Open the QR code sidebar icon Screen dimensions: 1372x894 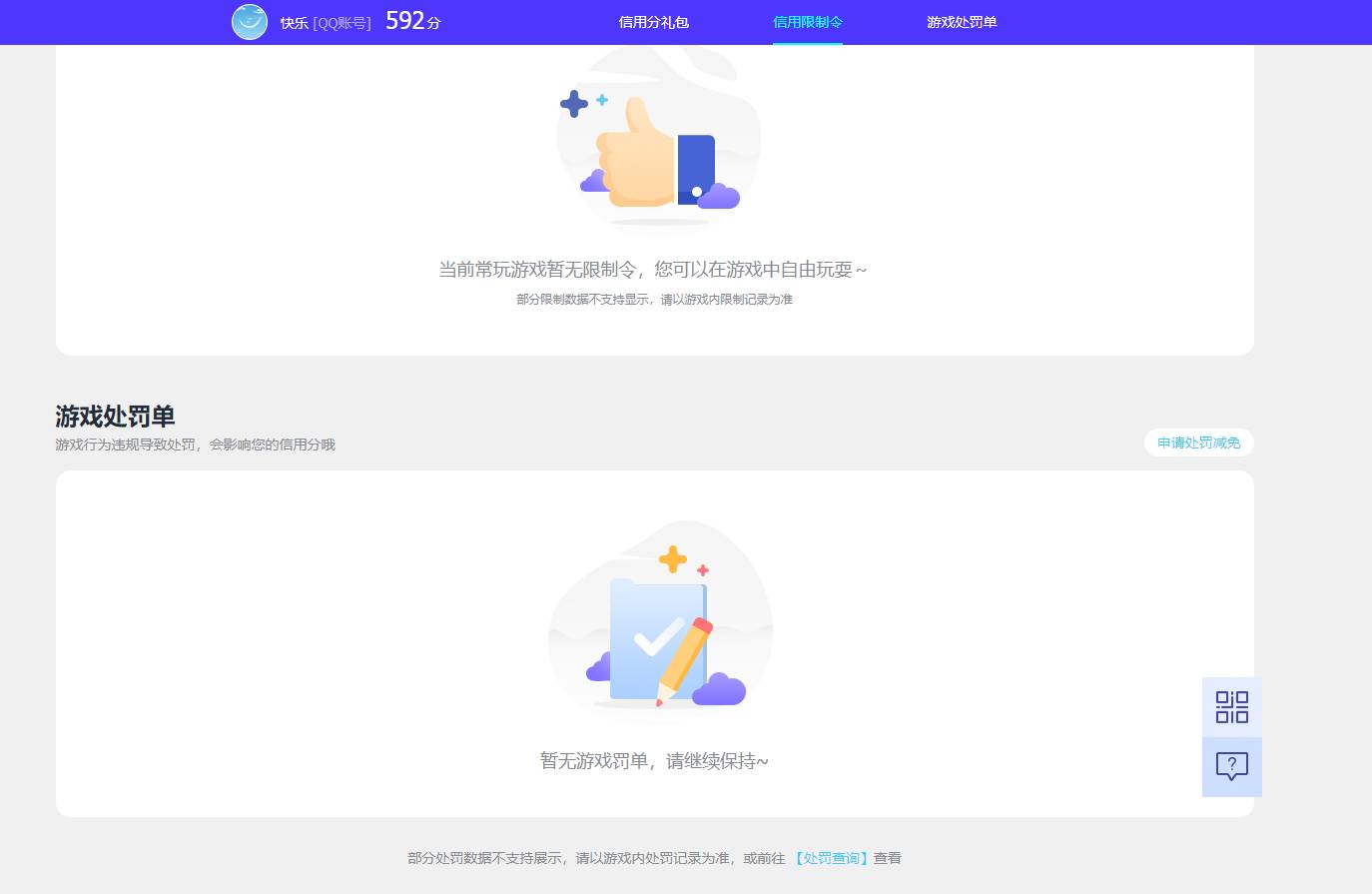[x=1231, y=706]
